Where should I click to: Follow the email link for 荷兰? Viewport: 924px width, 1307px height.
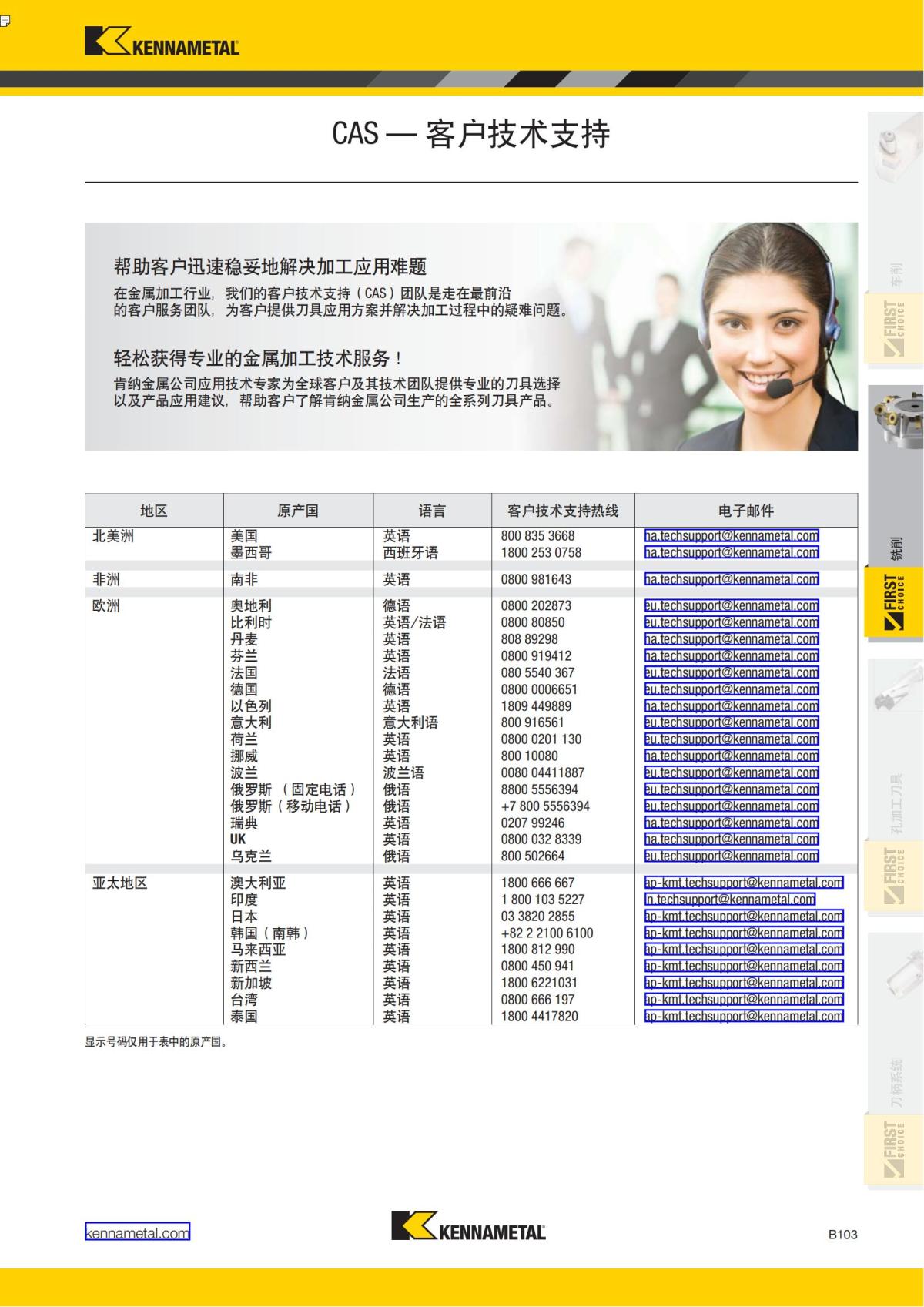click(x=731, y=739)
